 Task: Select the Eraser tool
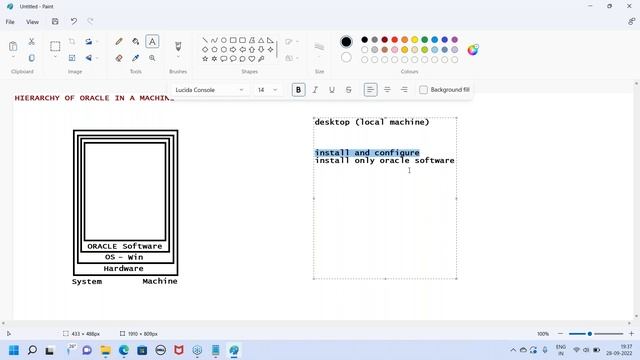click(x=119, y=58)
